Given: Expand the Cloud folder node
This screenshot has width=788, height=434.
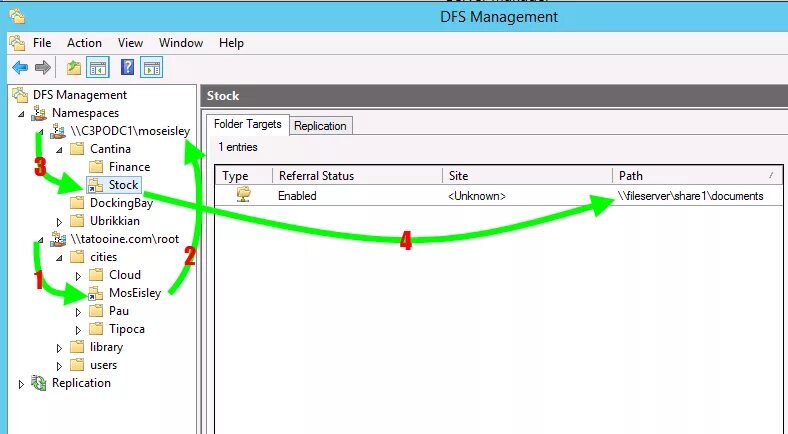Looking at the screenshot, I should (78, 276).
